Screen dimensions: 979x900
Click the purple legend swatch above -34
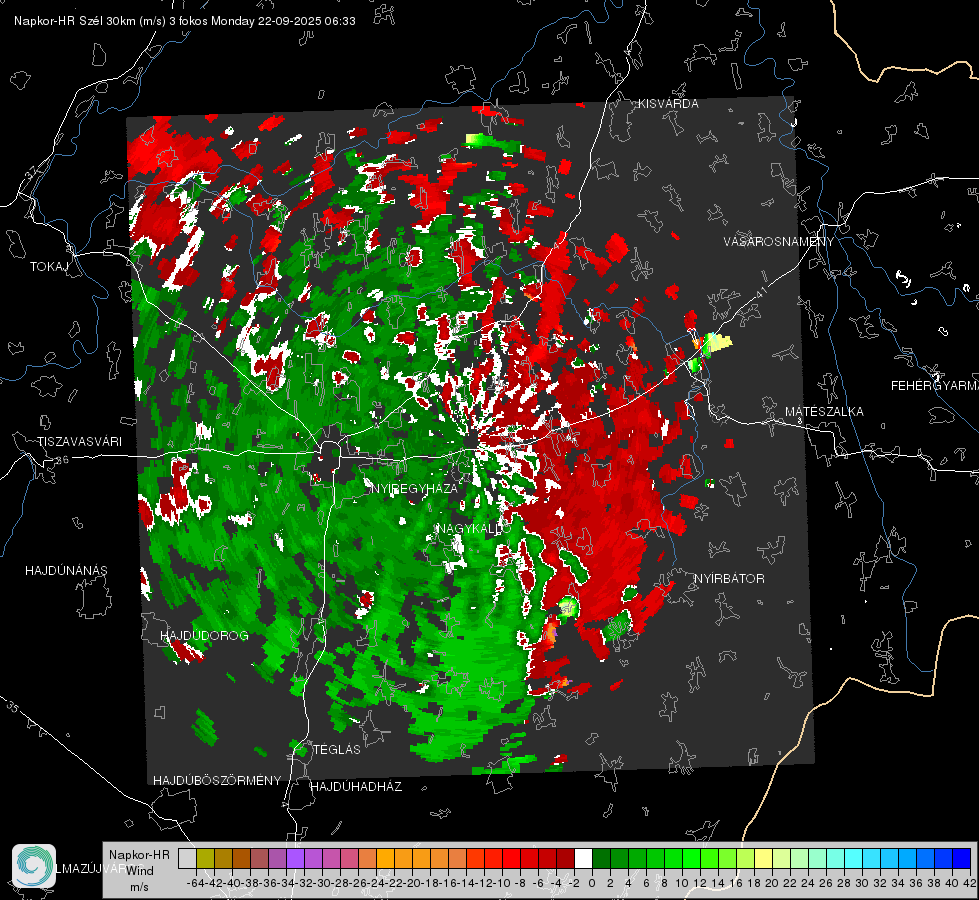point(295,858)
